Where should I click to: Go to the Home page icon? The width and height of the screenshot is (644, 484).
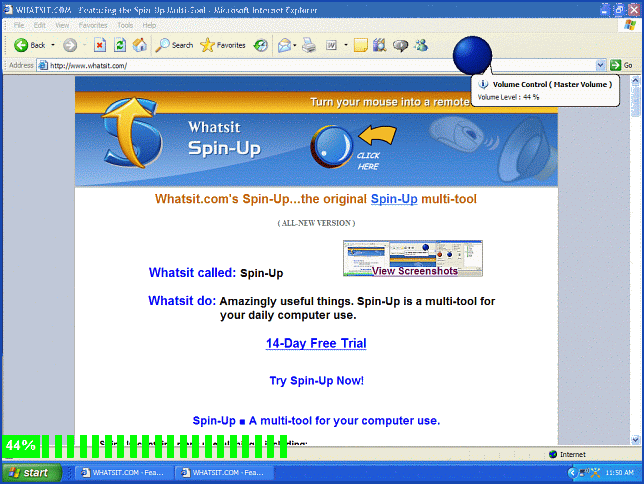point(140,45)
